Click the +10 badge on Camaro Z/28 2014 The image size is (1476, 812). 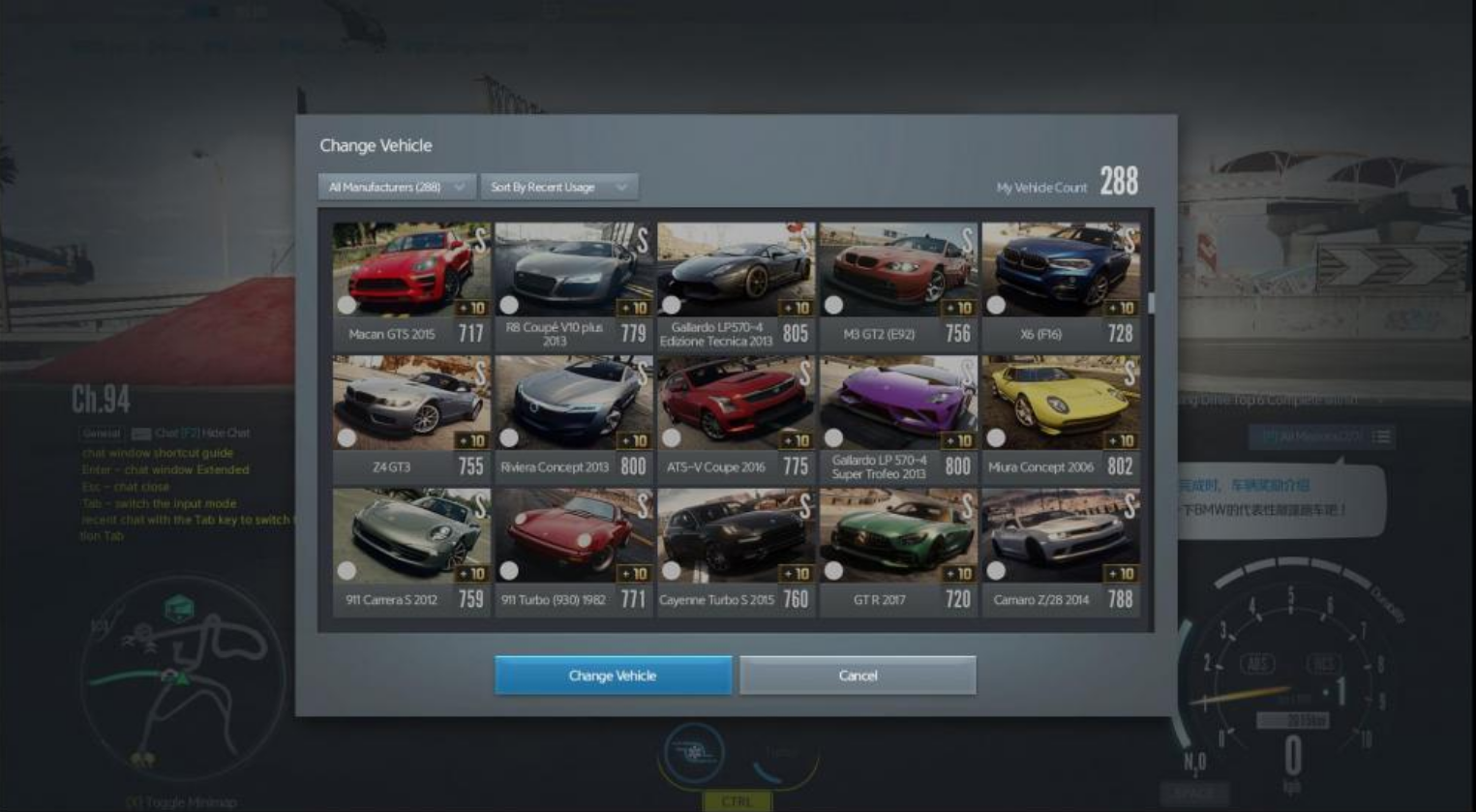pyautogui.click(x=1122, y=573)
